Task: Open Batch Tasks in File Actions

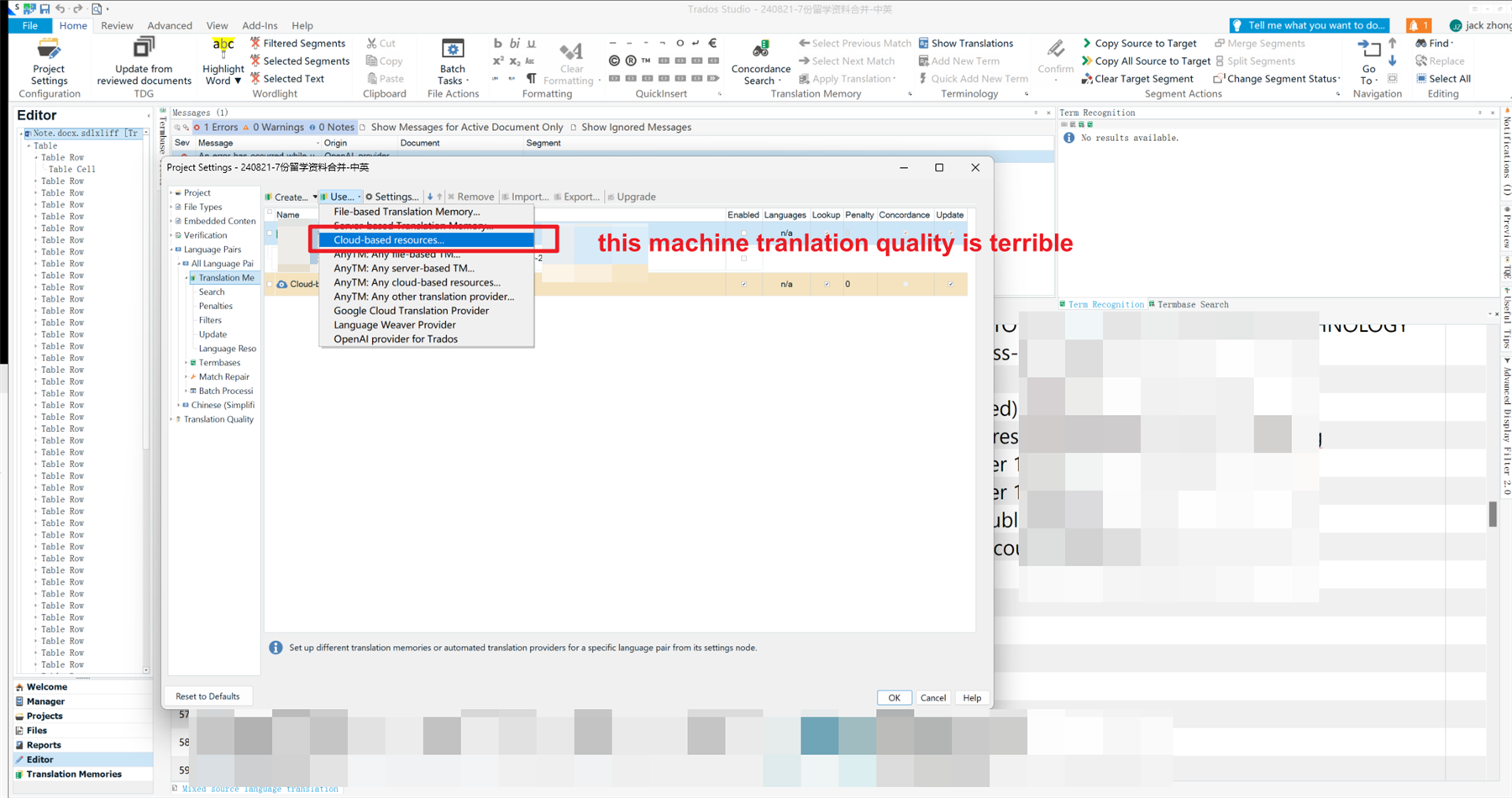Action: (452, 61)
